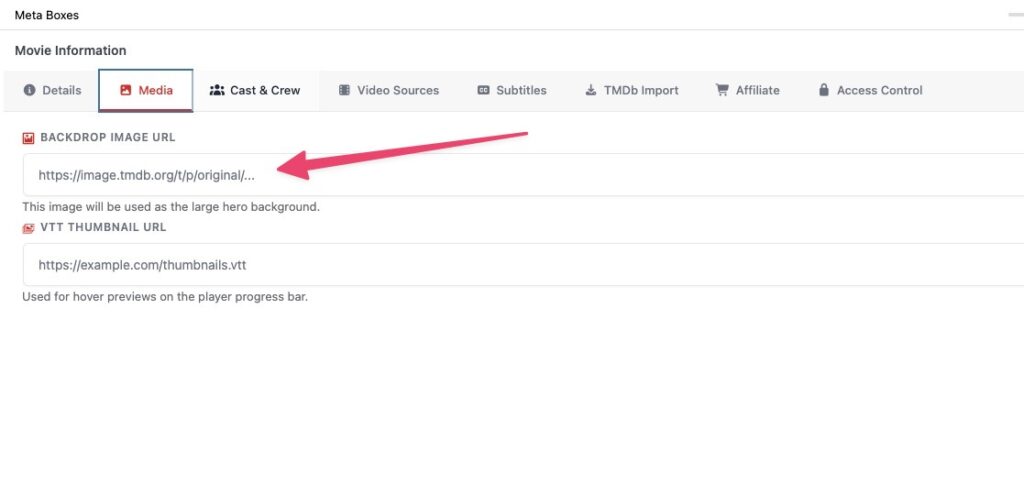The image size is (1024, 496).
Task: Click the shopping cart icon for Affiliate
Action: [x=722, y=90]
